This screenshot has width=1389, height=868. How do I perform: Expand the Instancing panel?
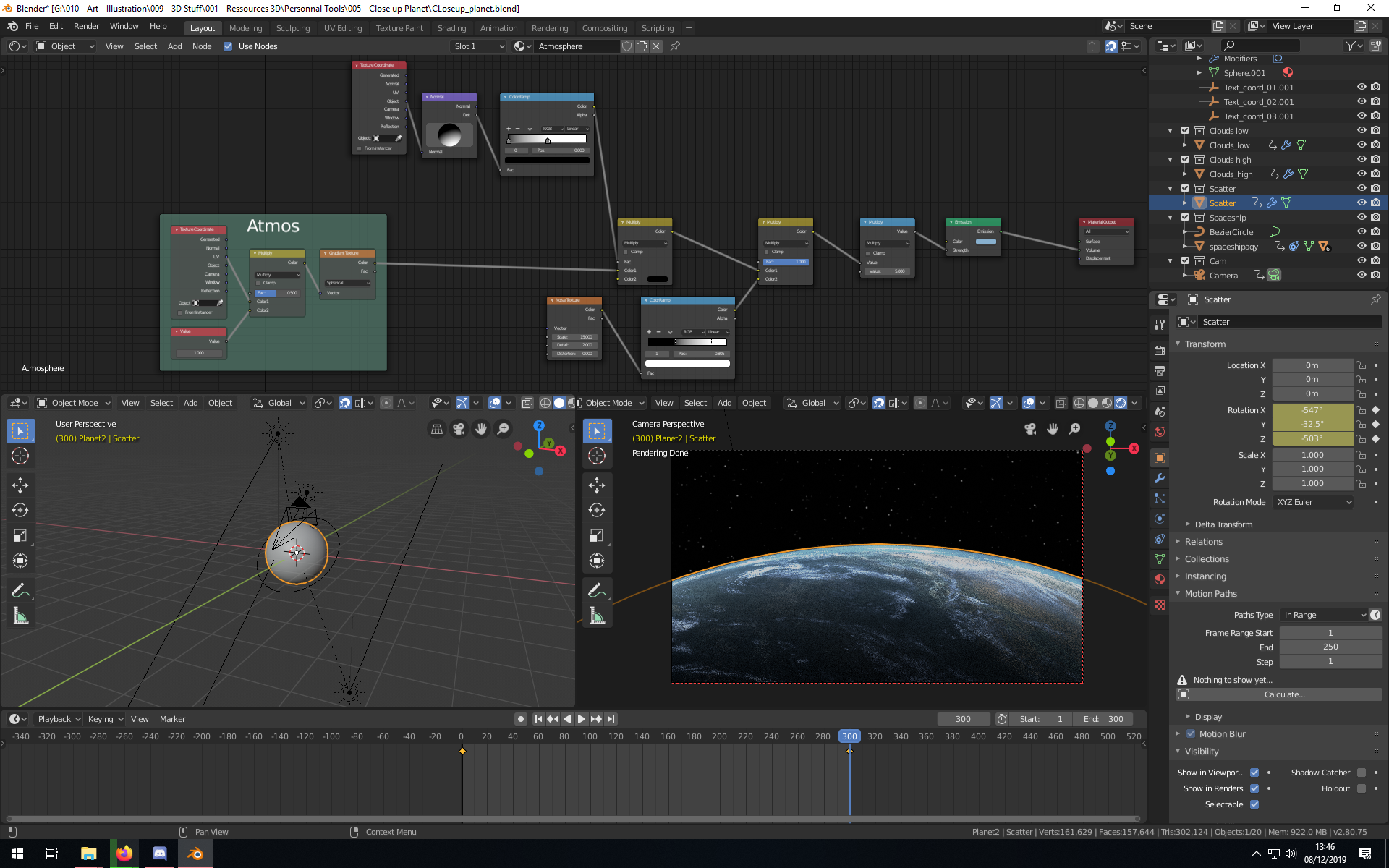(x=1205, y=576)
